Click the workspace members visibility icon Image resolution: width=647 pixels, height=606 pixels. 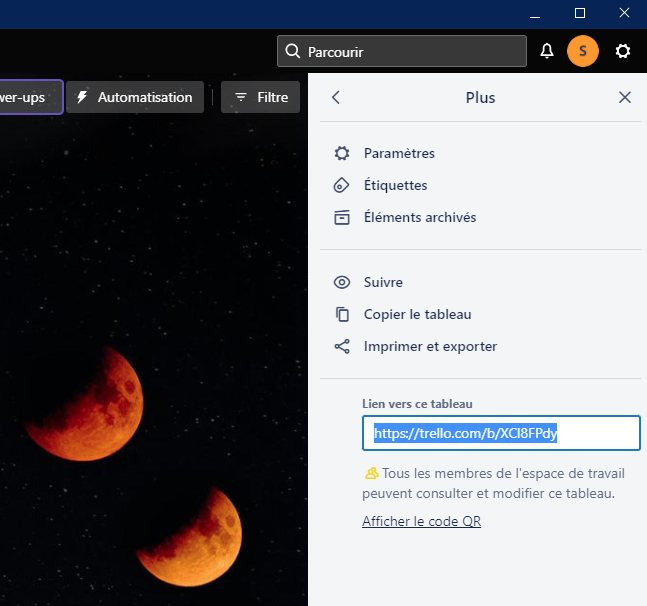(371, 473)
